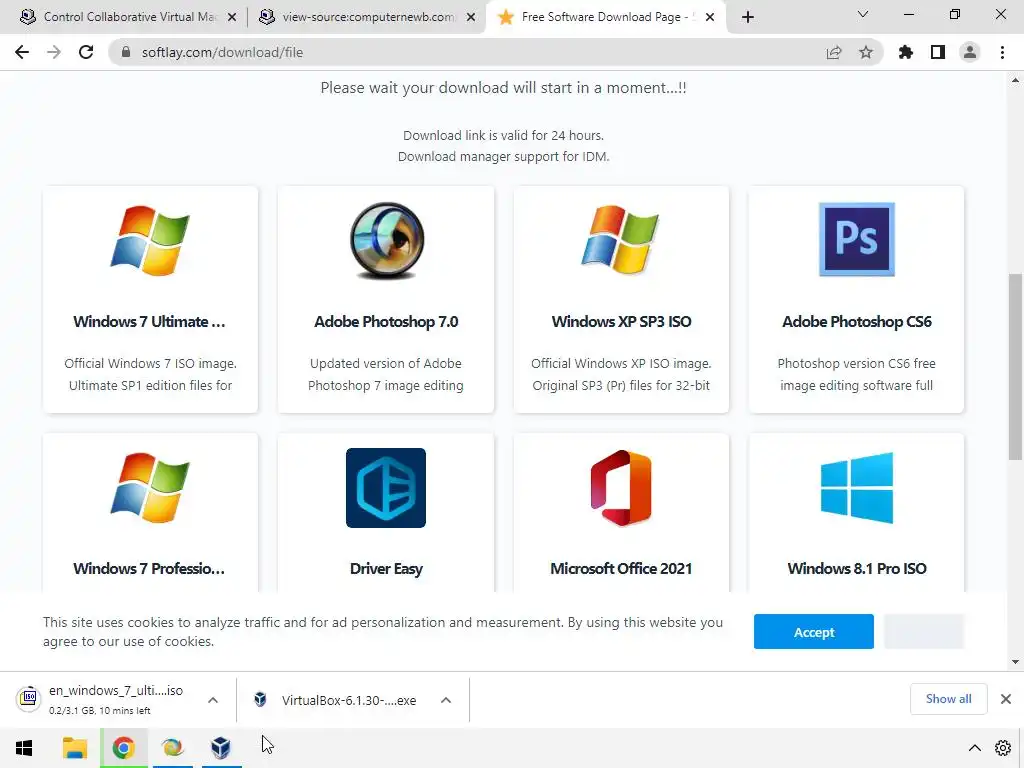
Task: Go back using the browser back arrow
Action: [22, 52]
